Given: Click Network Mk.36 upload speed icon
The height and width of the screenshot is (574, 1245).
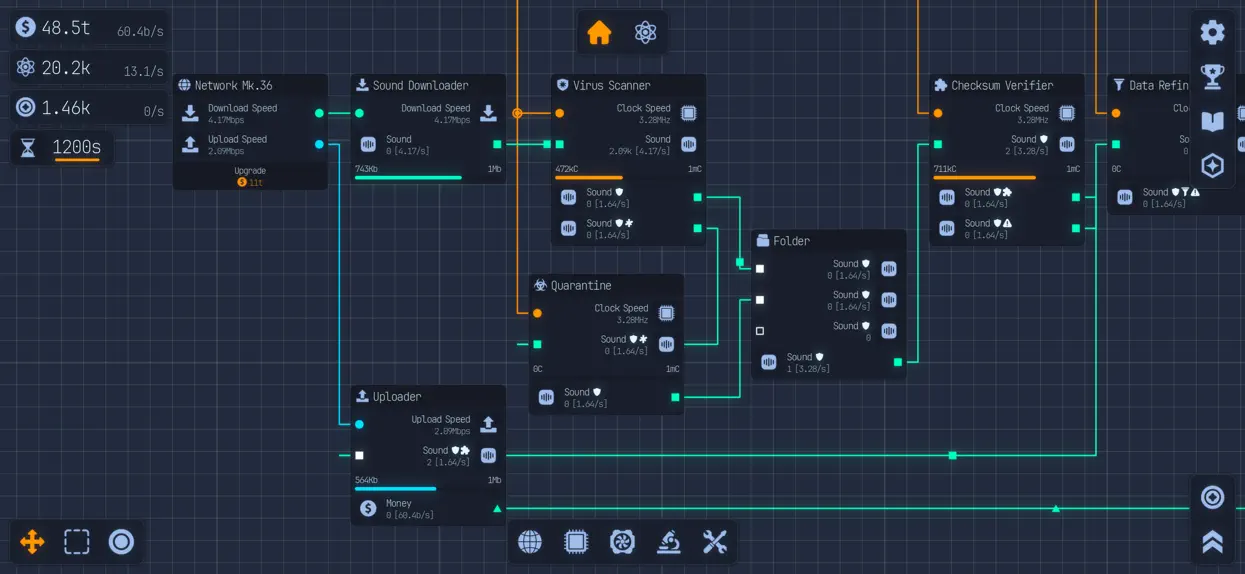Looking at the screenshot, I should (190, 145).
